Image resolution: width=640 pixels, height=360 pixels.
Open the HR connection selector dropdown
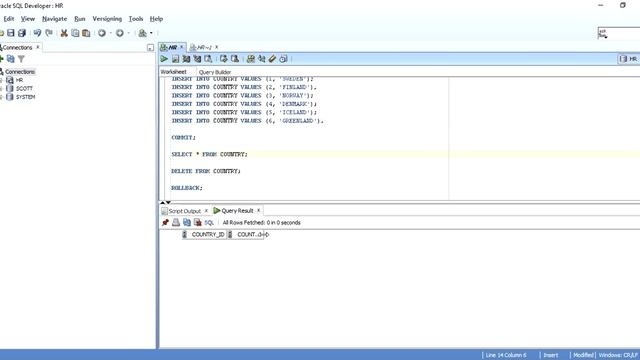629,59
